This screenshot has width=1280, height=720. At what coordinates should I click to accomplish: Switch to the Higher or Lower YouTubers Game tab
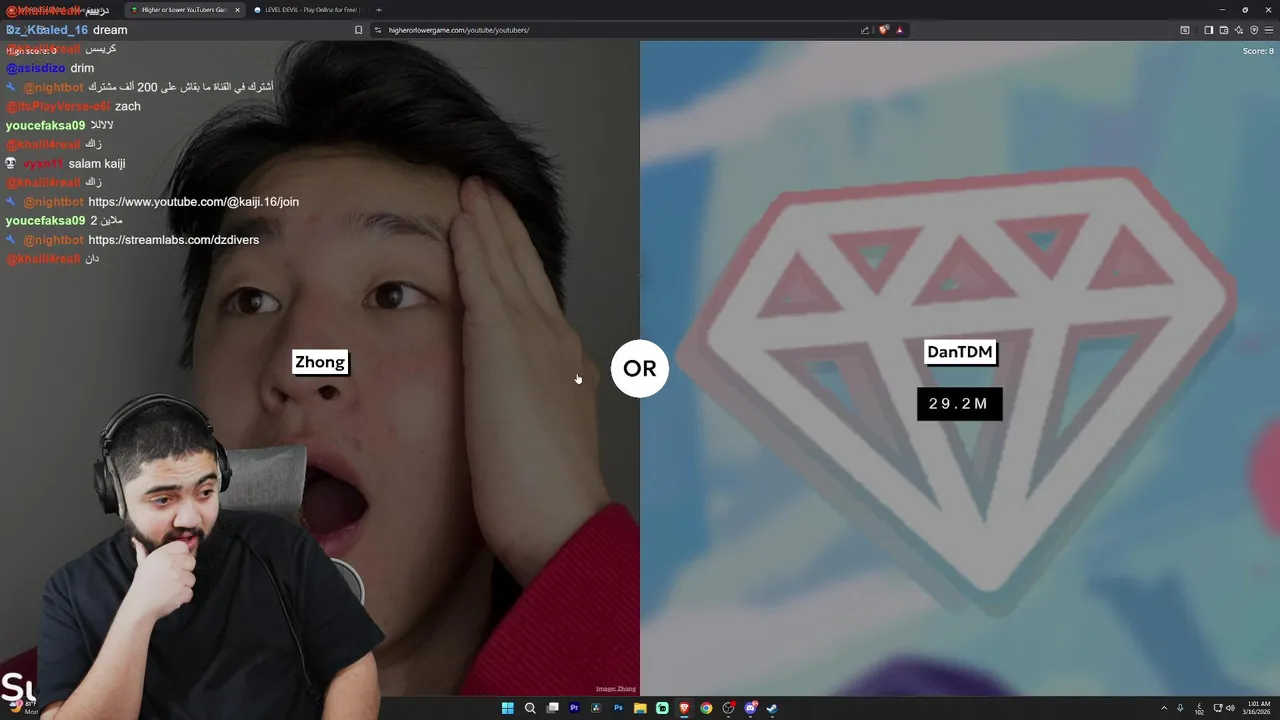pos(185,10)
